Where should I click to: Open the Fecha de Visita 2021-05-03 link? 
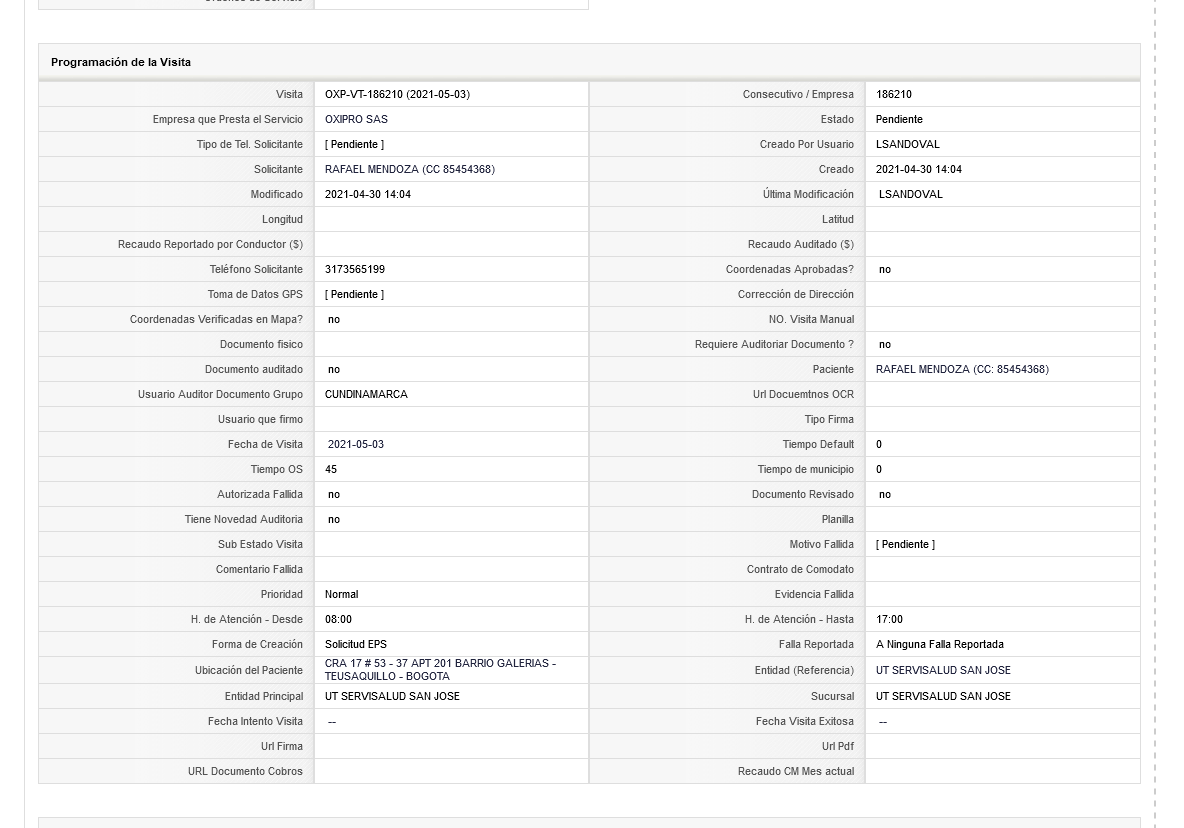pos(356,444)
